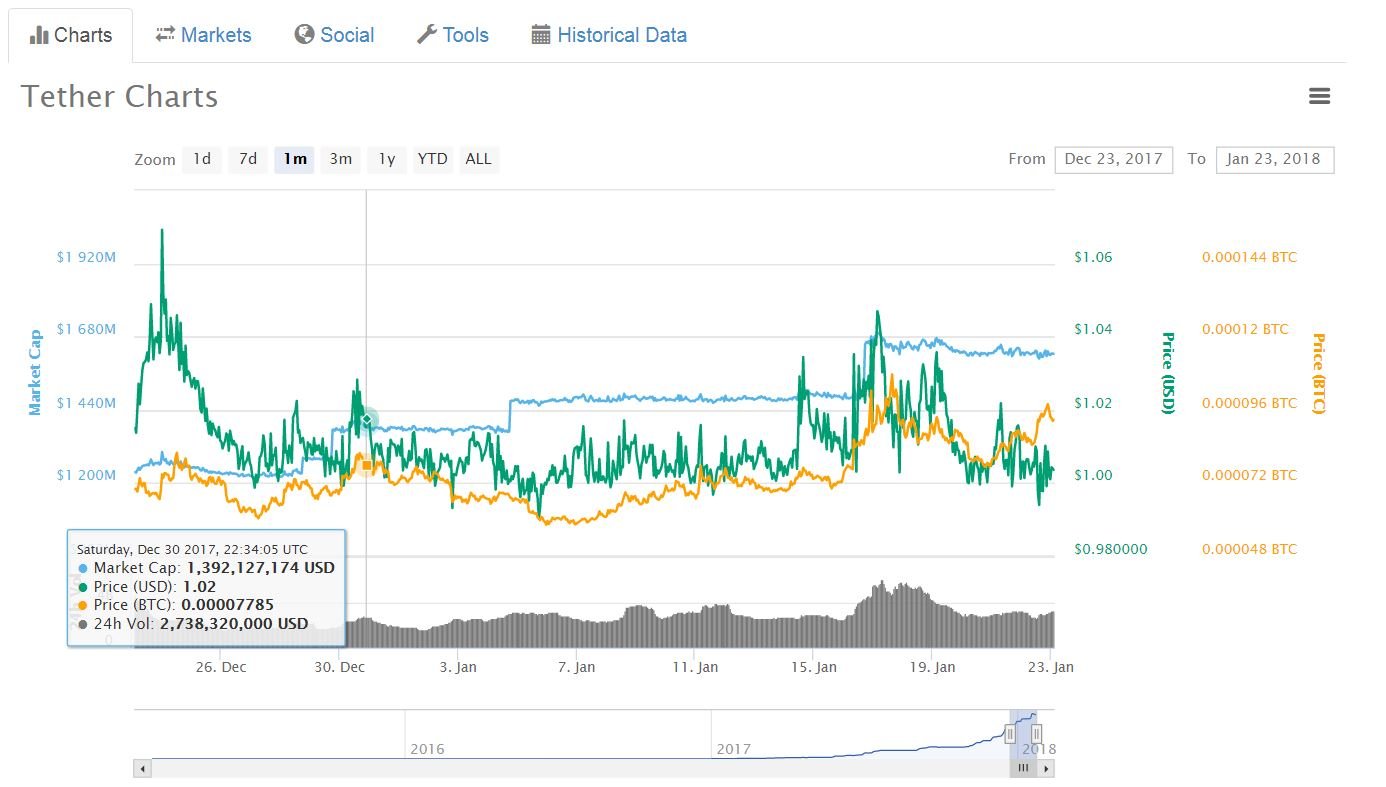Click the orange BTC marker on crosshair

367,464
